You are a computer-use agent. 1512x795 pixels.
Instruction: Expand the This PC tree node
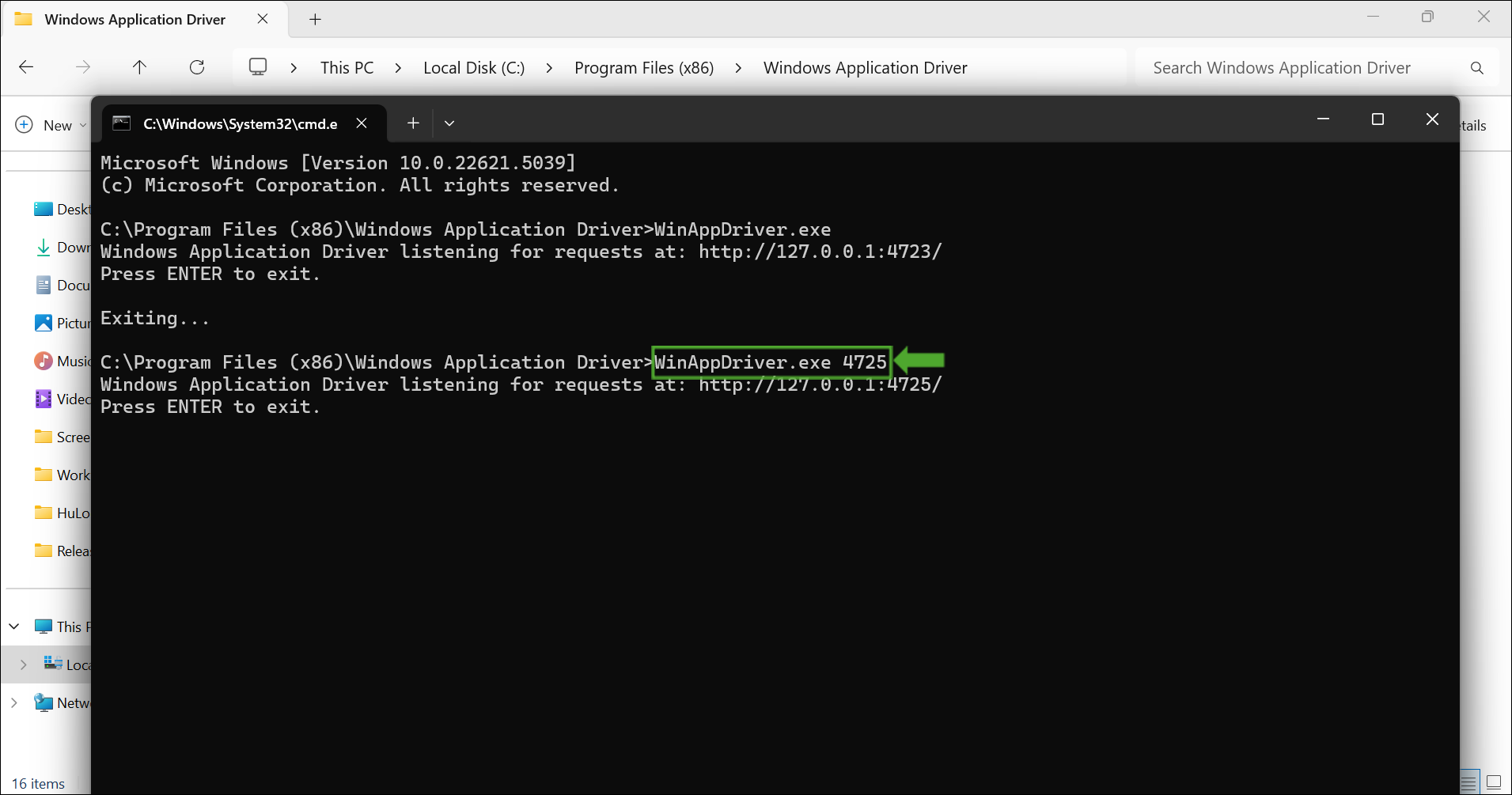tap(14, 627)
